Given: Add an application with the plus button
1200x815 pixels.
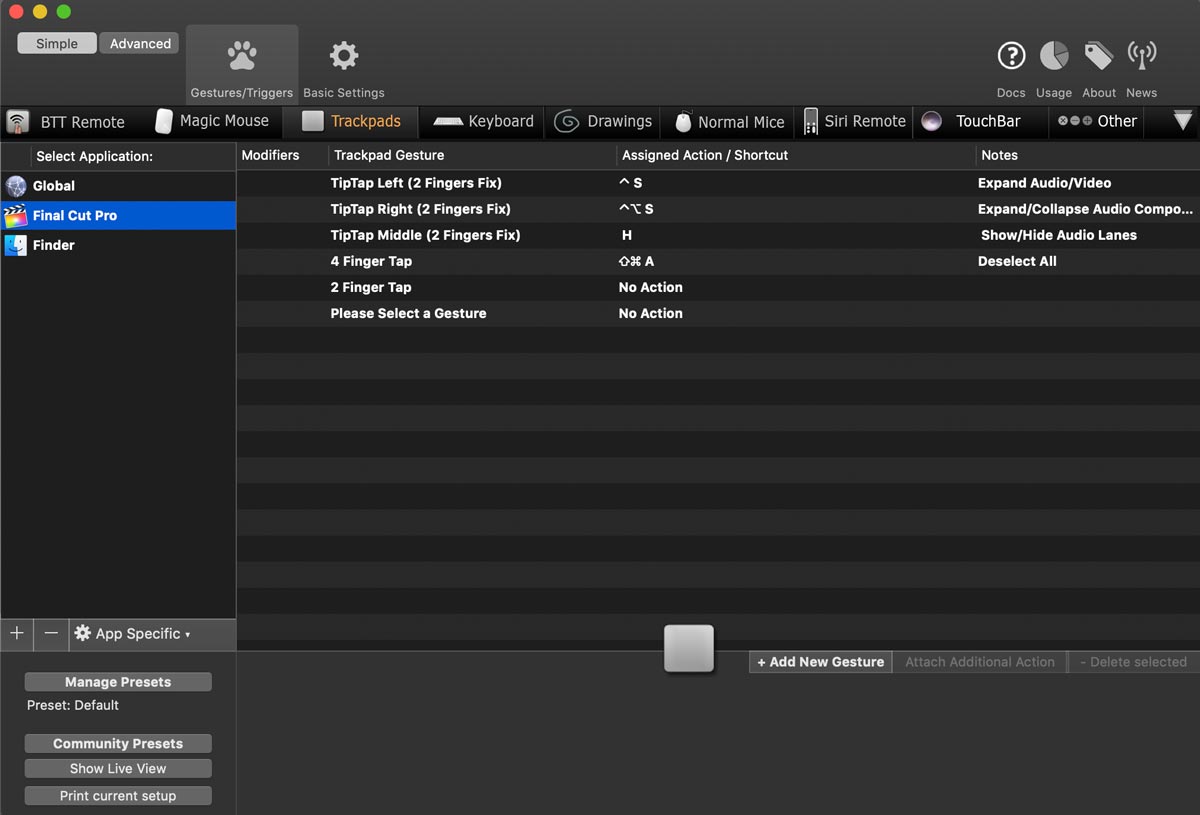Looking at the screenshot, I should tap(17, 633).
